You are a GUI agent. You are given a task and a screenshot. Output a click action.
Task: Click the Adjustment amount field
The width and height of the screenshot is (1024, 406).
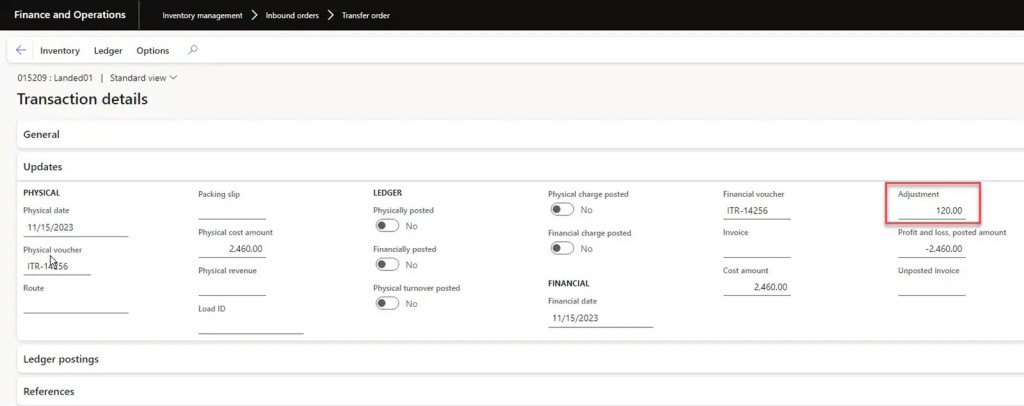(931, 211)
